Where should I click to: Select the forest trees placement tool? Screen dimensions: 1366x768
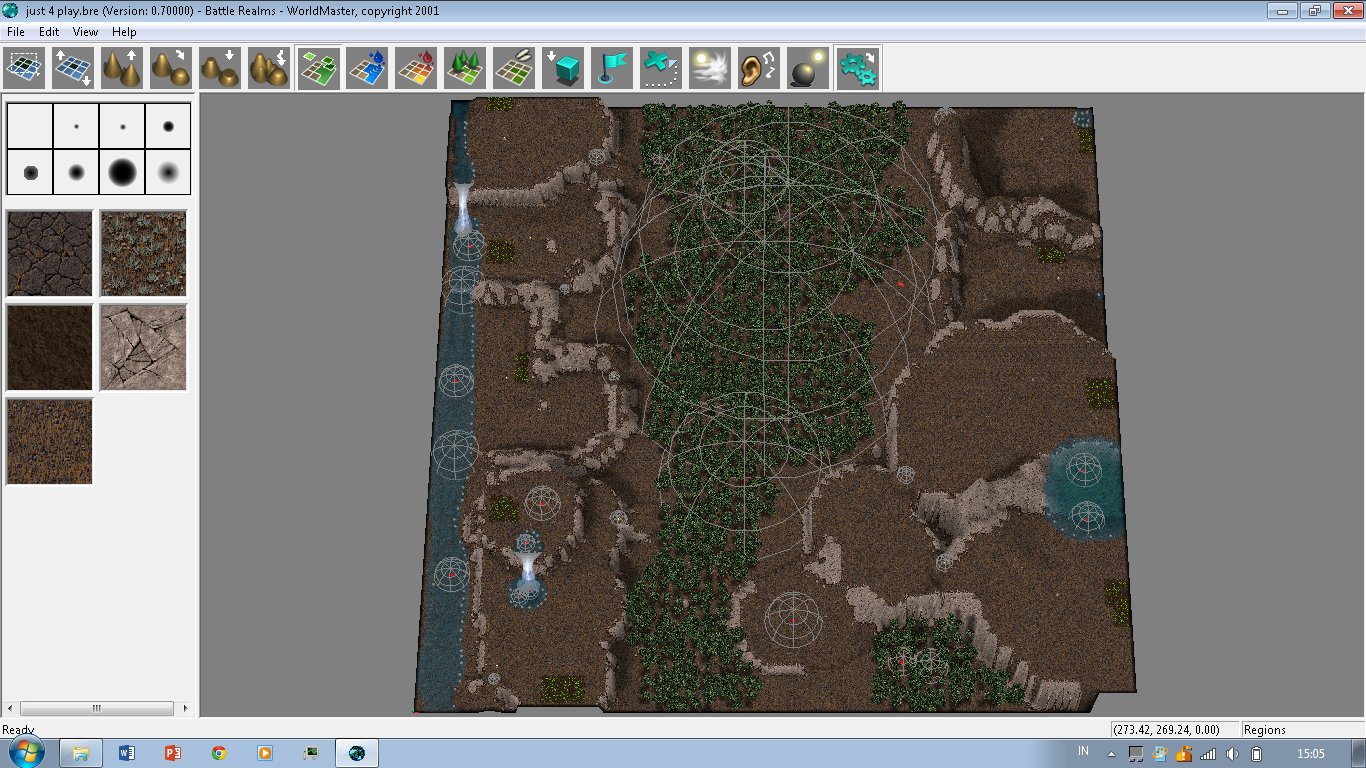[x=465, y=69]
